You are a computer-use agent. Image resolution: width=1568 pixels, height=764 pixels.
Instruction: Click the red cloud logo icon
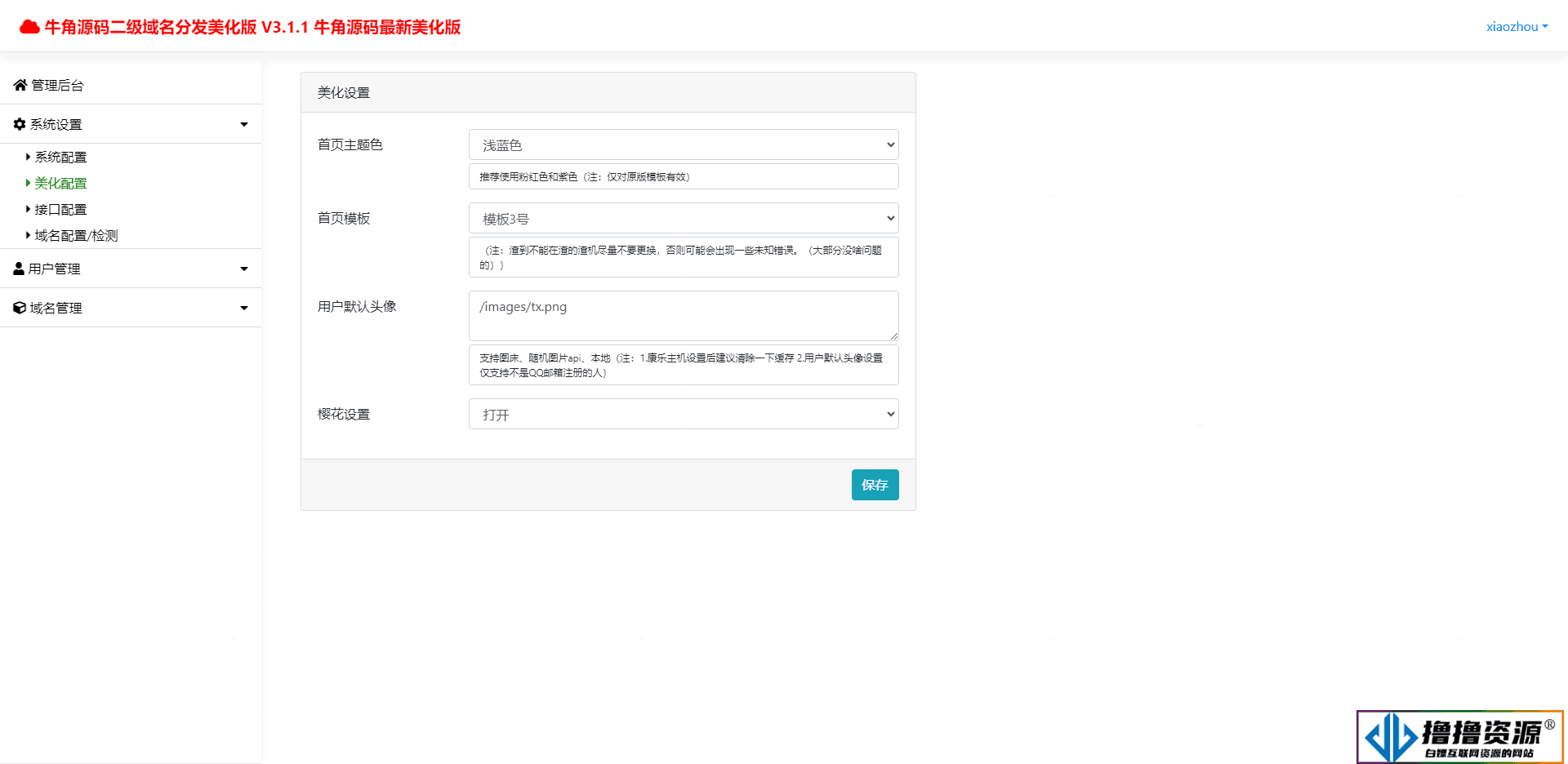tap(29, 27)
